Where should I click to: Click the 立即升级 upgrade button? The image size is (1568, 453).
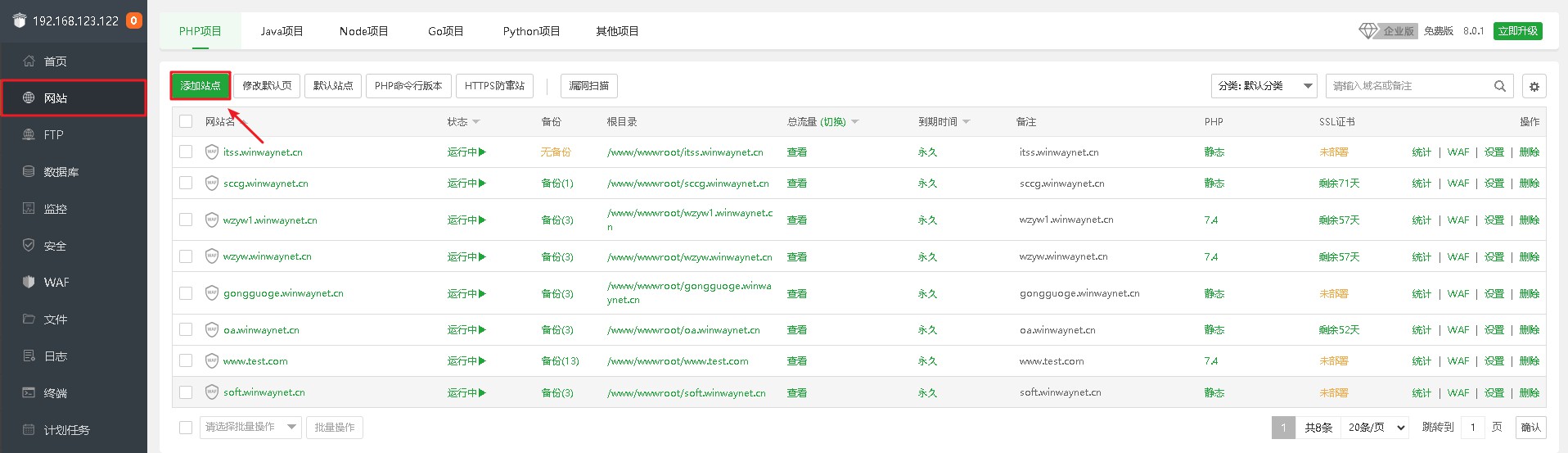pyautogui.click(x=1518, y=31)
